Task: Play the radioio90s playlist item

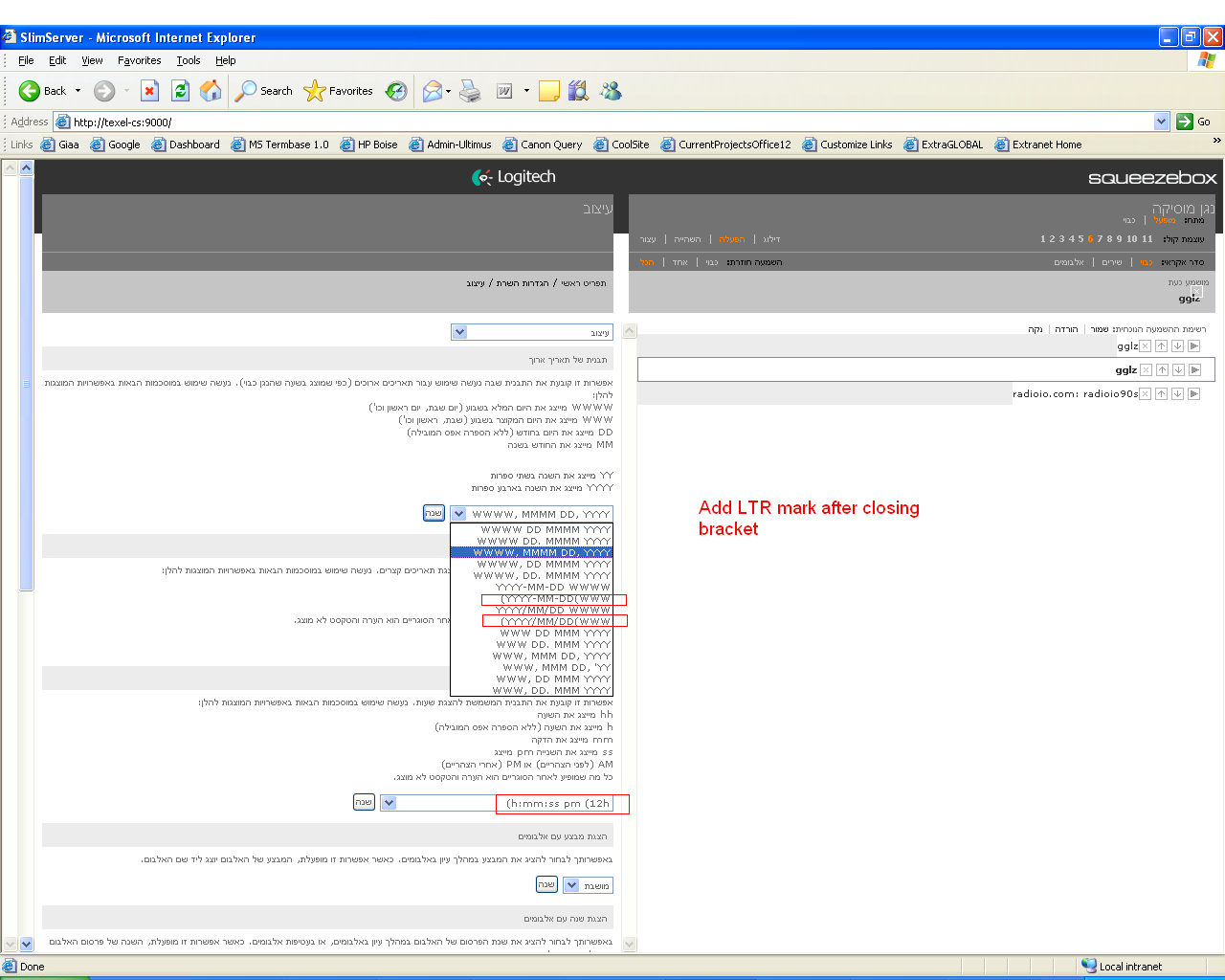Action: pos(1193,393)
